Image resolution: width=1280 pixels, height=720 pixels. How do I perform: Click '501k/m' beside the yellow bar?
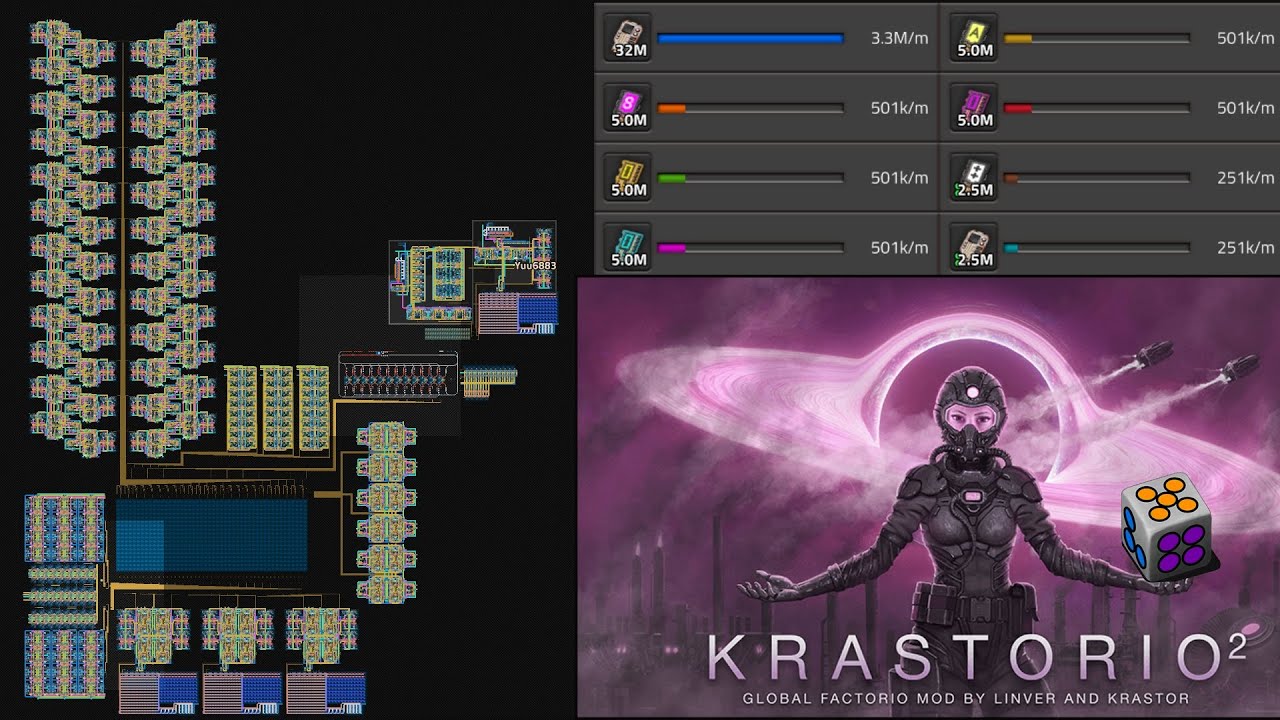(x=1245, y=39)
